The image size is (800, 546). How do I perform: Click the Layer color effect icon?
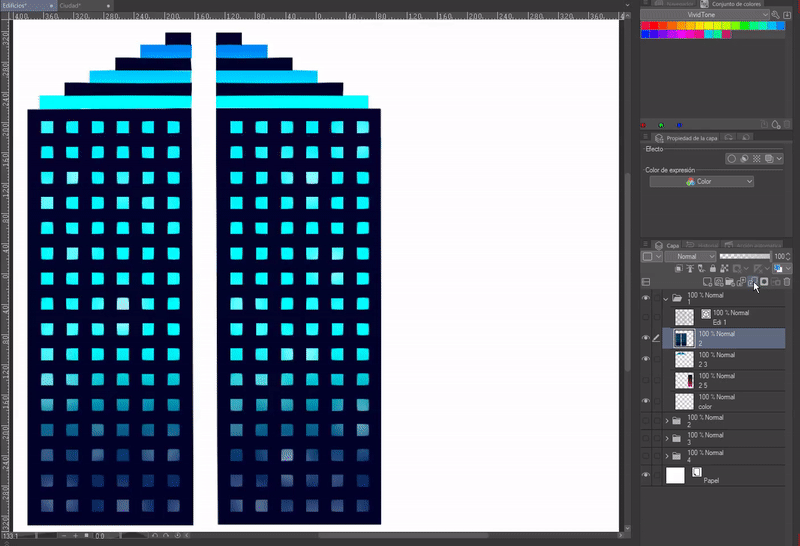point(769,159)
